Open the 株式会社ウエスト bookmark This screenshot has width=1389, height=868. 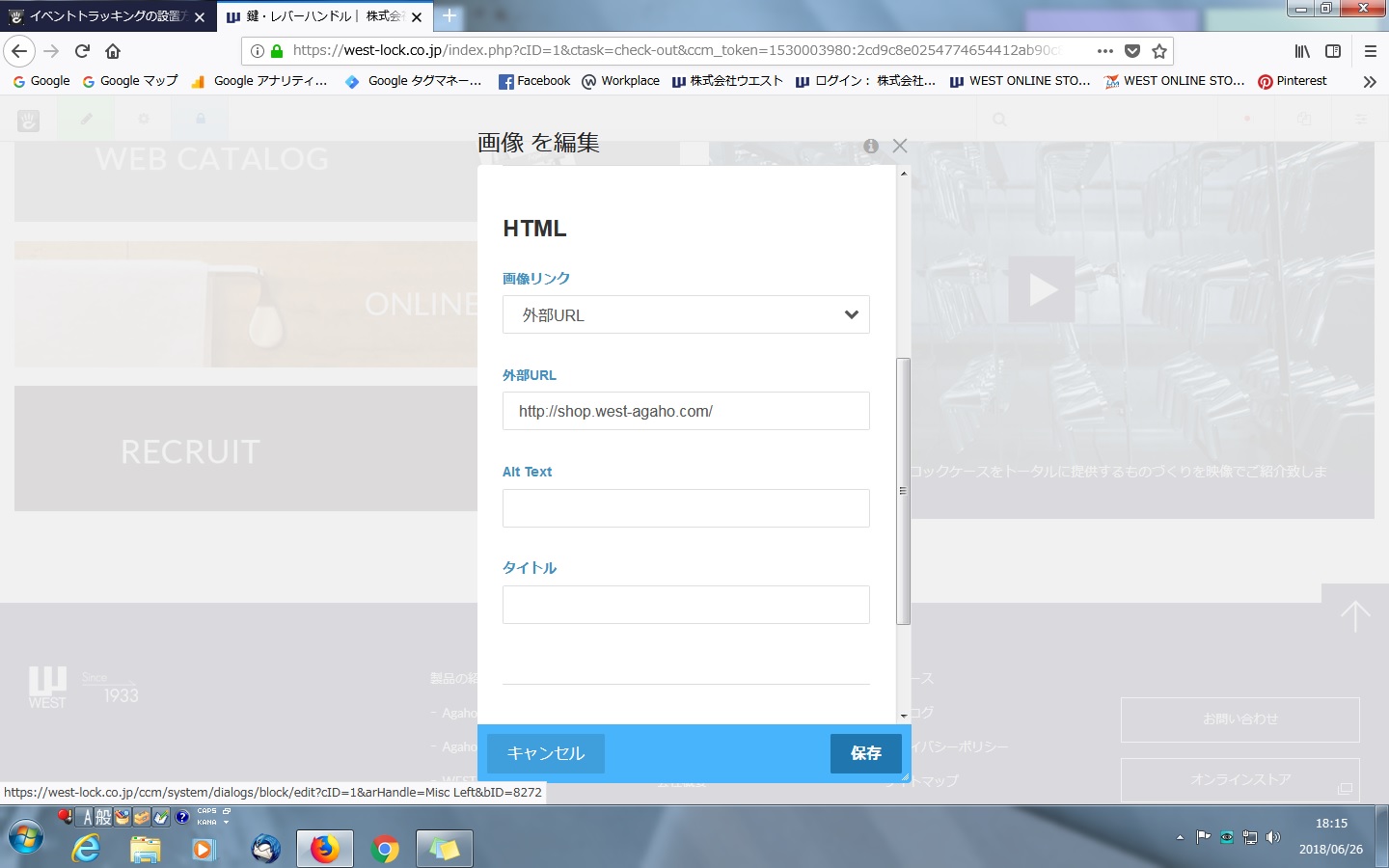coord(727,81)
